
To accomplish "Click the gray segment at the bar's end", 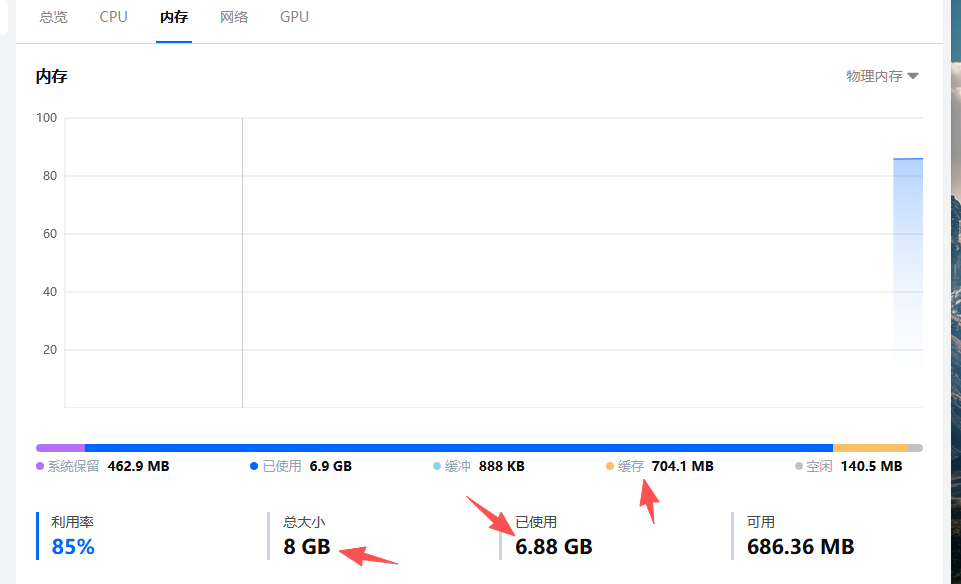I will click(x=915, y=448).
